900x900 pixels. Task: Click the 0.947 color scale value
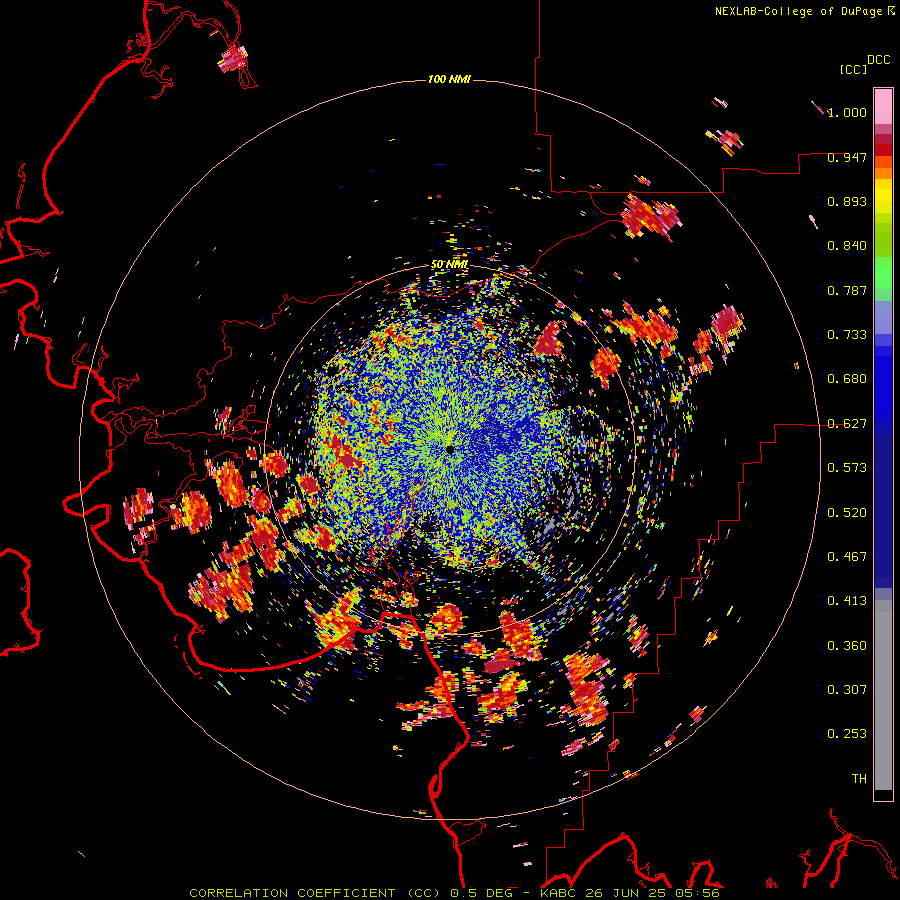click(847, 157)
